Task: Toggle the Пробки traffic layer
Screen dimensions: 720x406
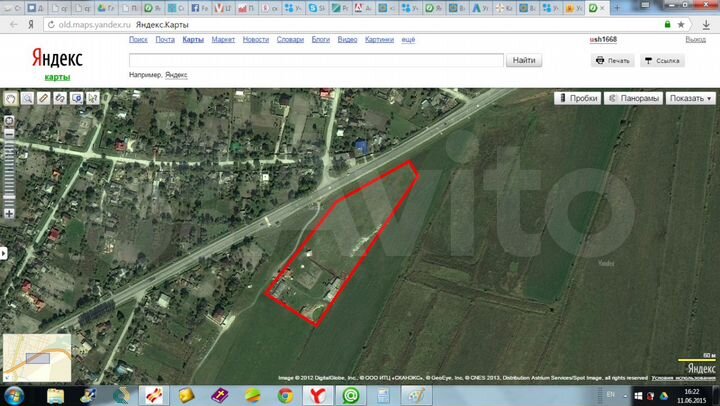Action: (579, 98)
